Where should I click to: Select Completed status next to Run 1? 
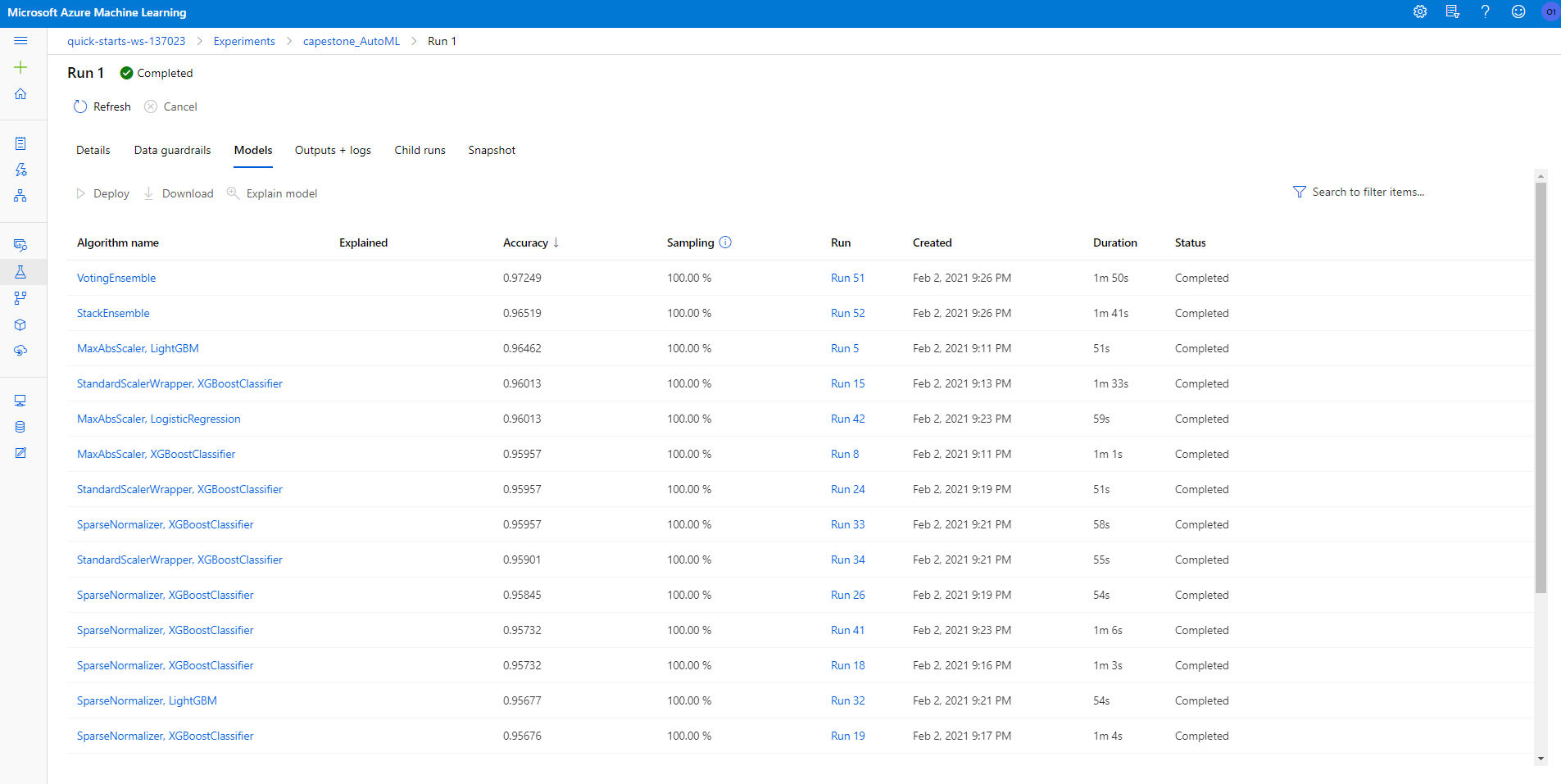[157, 73]
